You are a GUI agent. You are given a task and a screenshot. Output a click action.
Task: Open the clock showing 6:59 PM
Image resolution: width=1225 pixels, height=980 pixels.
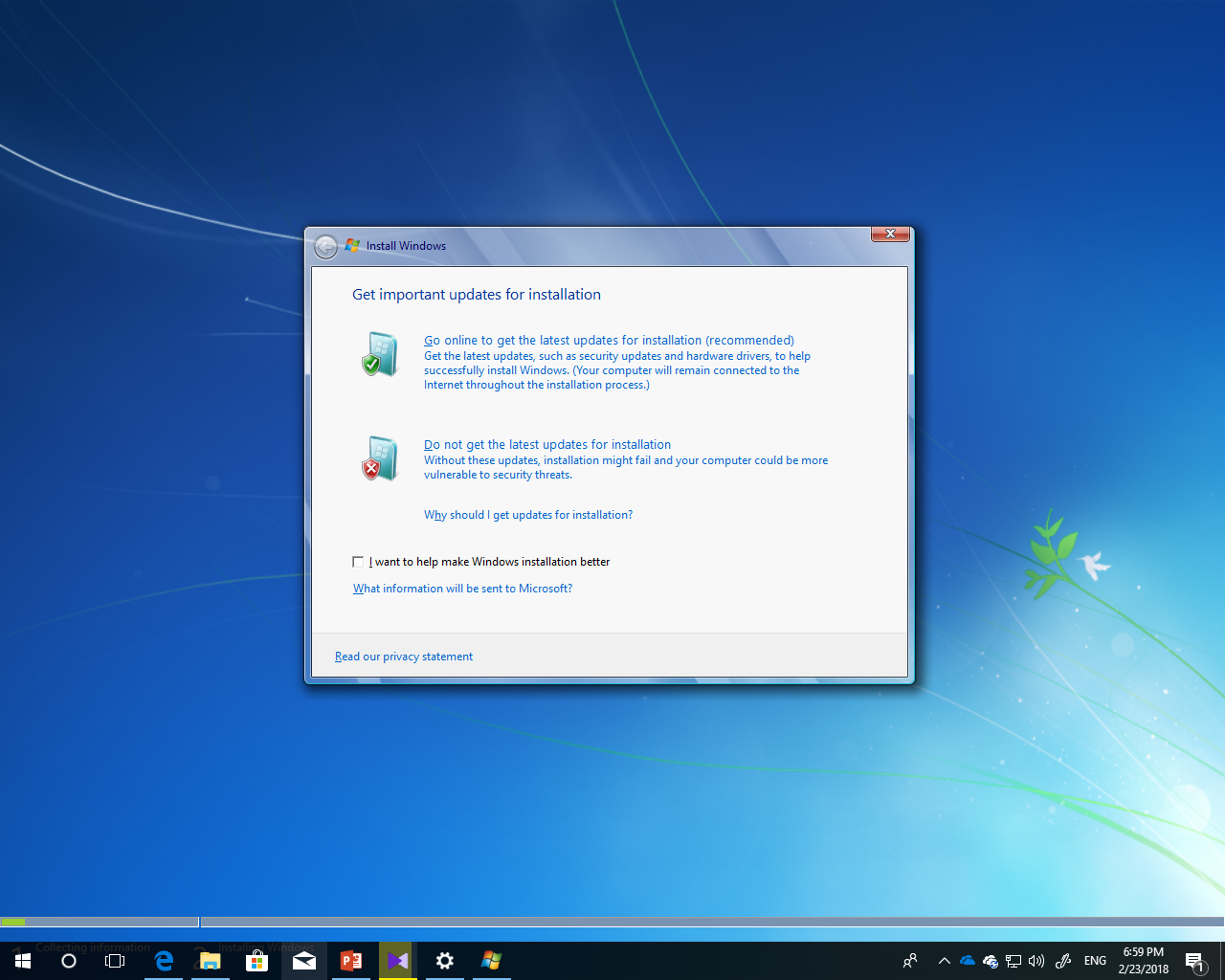tap(1144, 961)
